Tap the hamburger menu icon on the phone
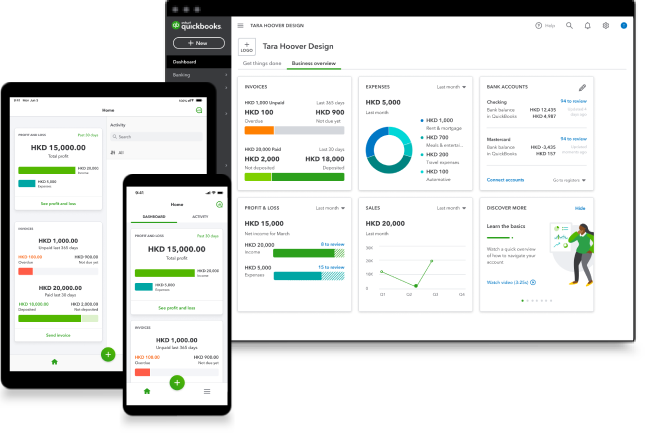Screen dimensions: 645x434 (207, 391)
